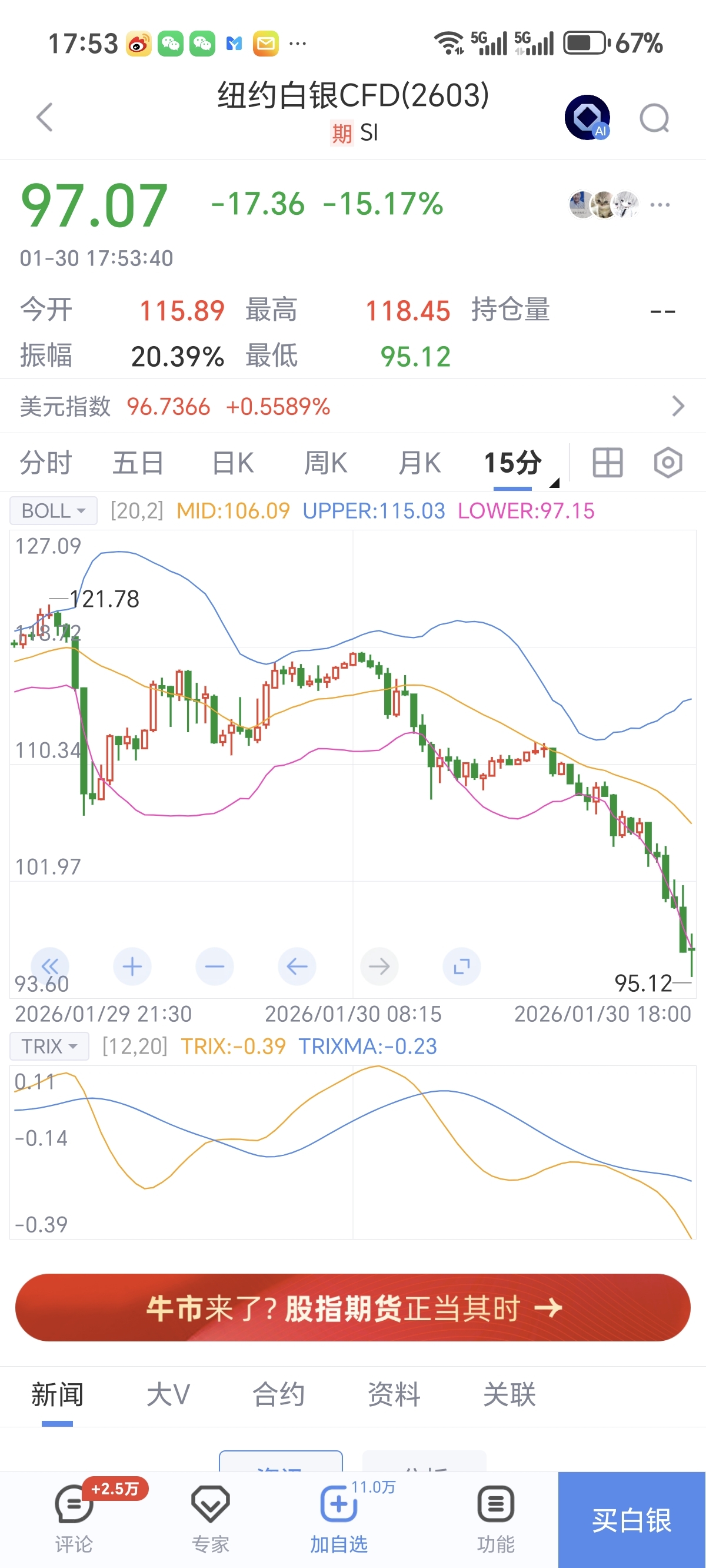Open TRIX indicator dropdown
The width and height of the screenshot is (706, 1568).
(49, 1047)
